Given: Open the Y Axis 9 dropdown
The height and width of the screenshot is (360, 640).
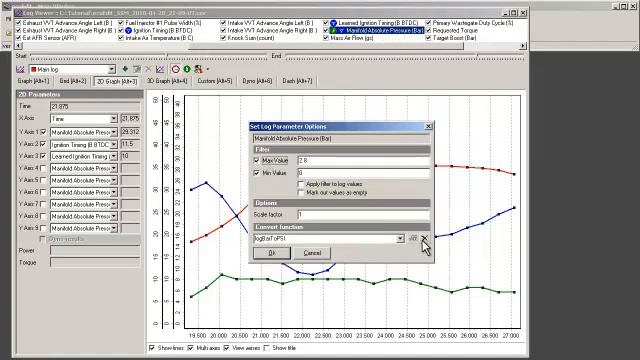Looking at the screenshot, I should (113, 228).
